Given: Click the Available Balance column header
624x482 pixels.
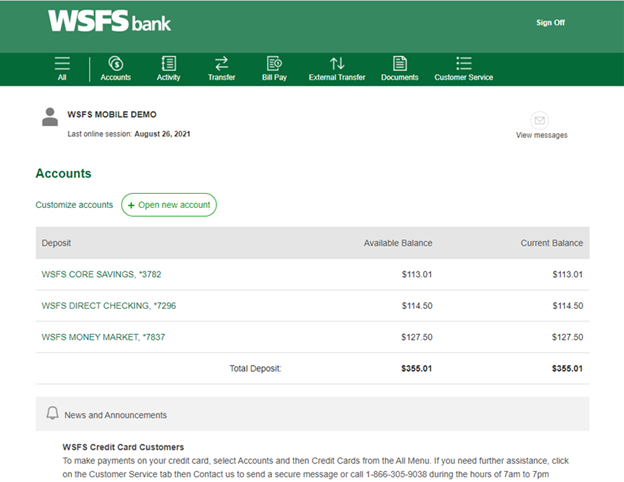Looking at the screenshot, I should 398,243.
